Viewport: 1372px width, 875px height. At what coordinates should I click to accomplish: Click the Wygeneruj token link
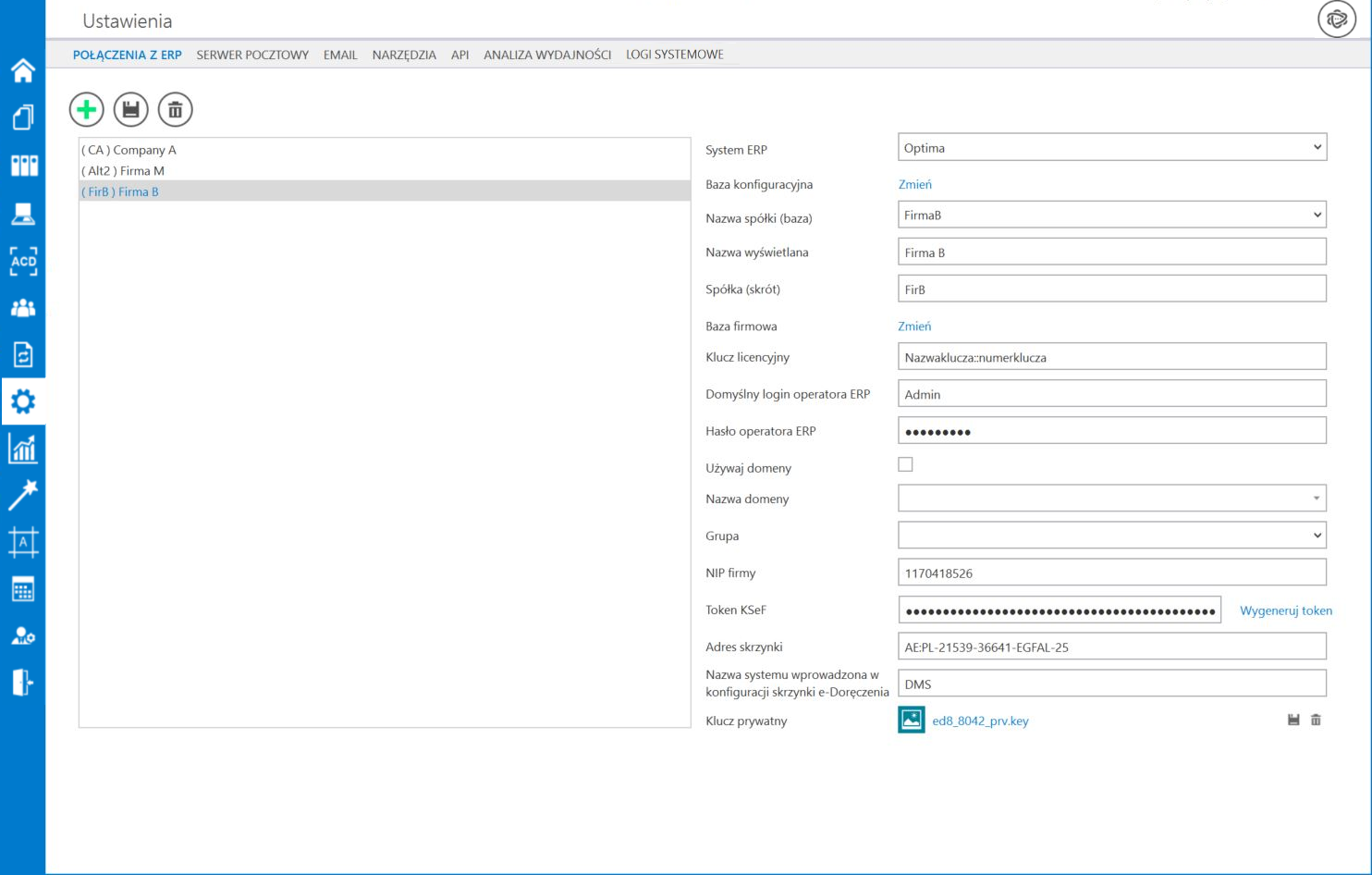[x=1285, y=610]
